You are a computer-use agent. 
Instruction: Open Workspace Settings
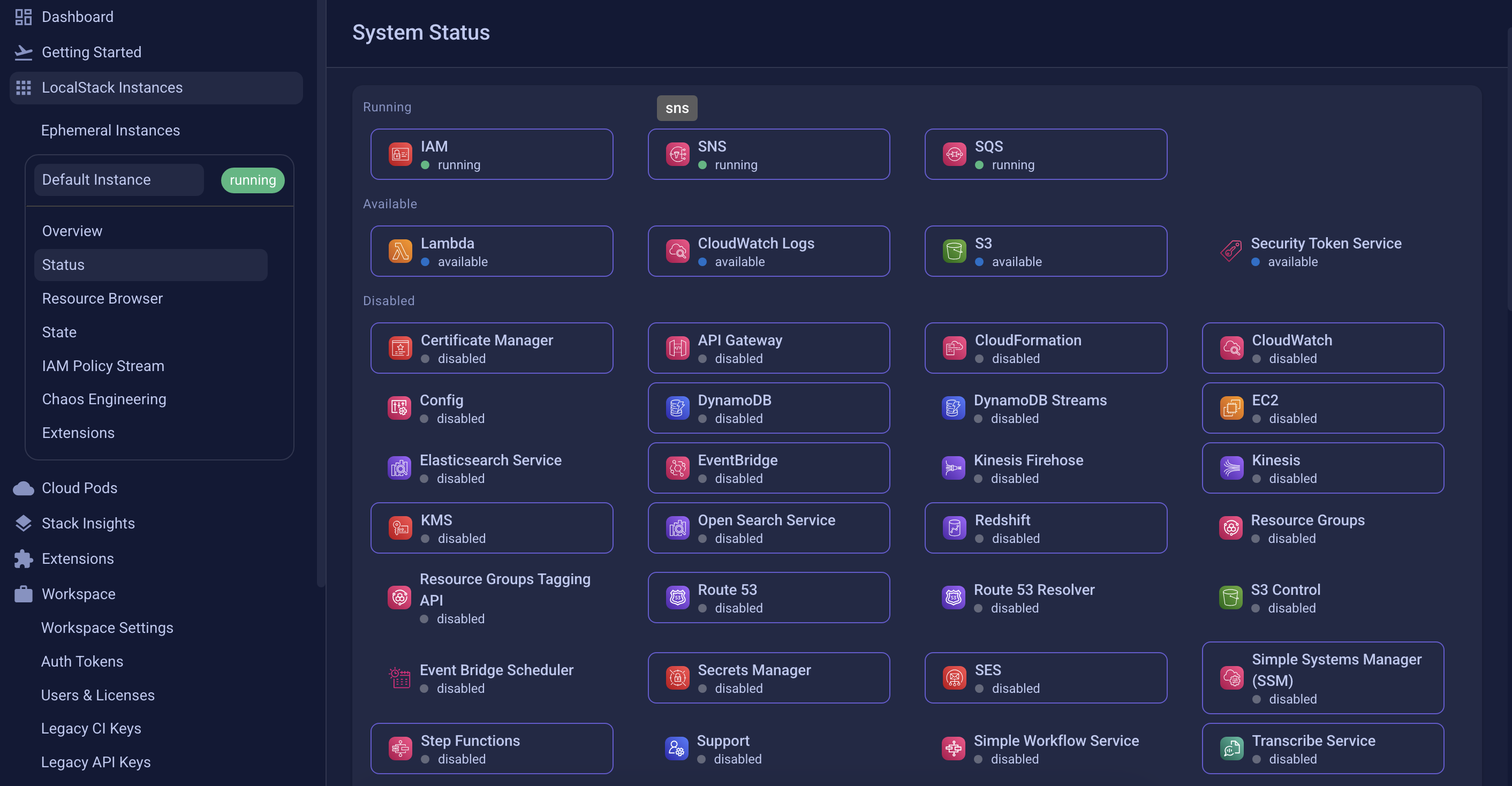pyautogui.click(x=107, y=628)
